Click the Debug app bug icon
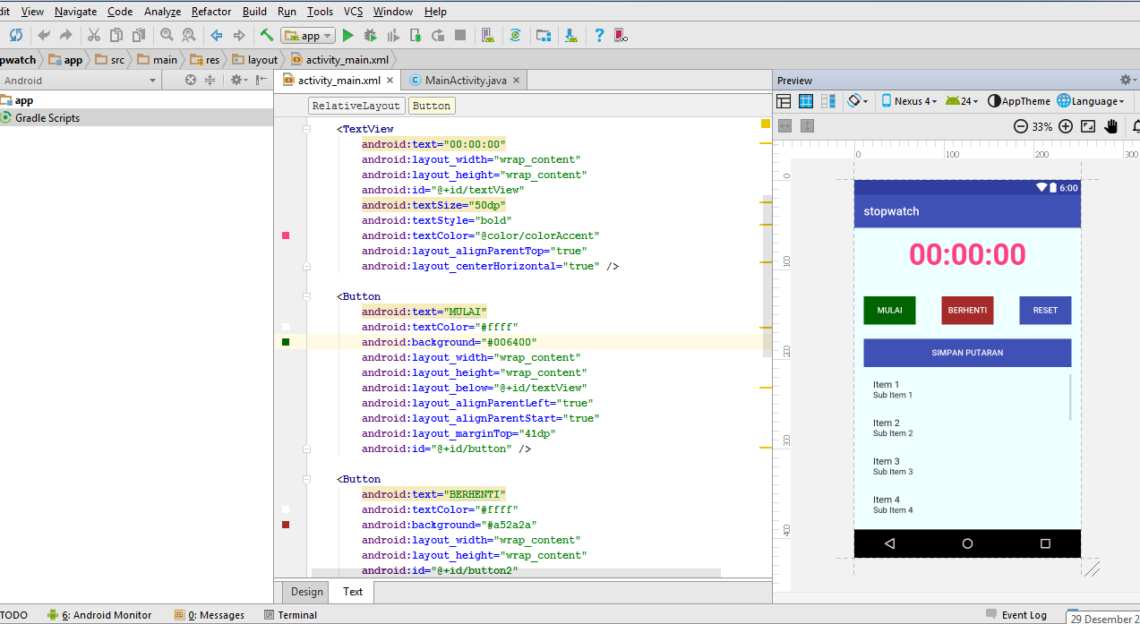This screenshot has height=624, width=1140. click(x=370, y=35)
